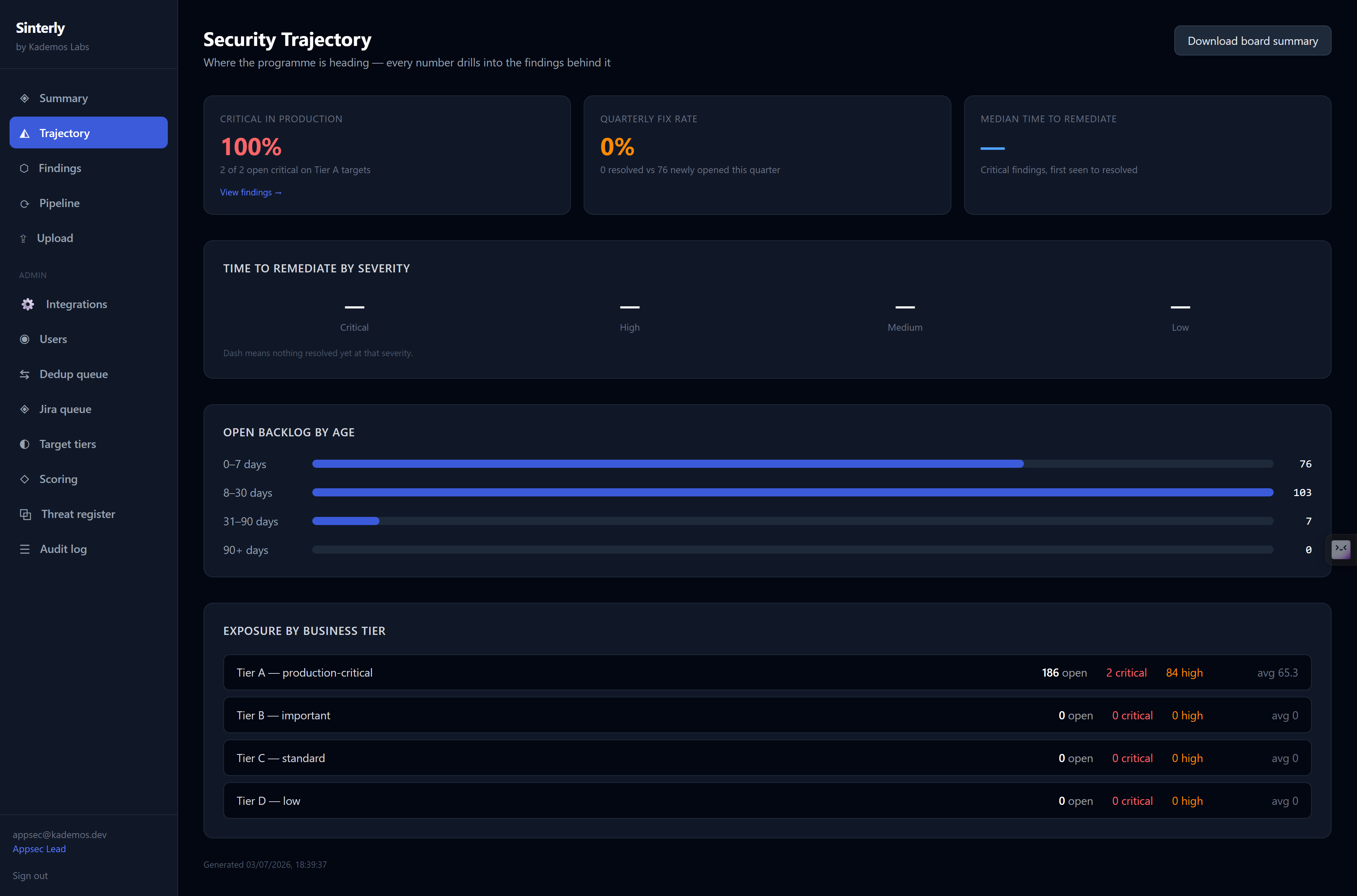Screen dimensions: 1357x896
Task: Click the Audit log list icon
Action: click(25, 549)
